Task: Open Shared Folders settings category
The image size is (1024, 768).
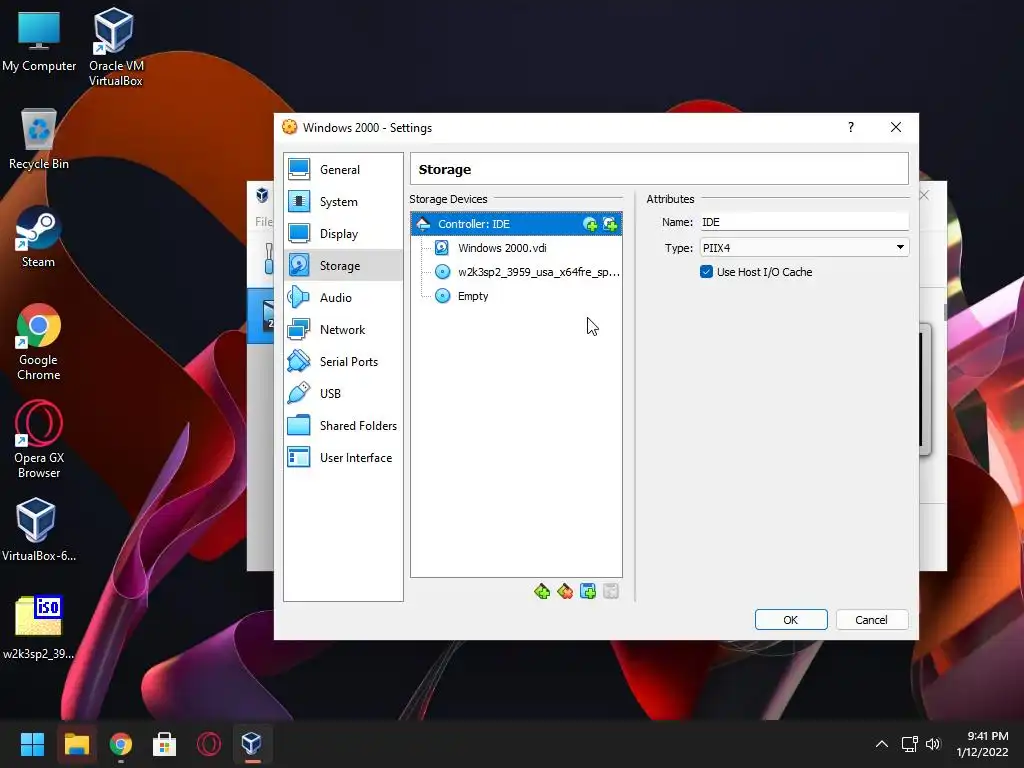Action: 344,426
